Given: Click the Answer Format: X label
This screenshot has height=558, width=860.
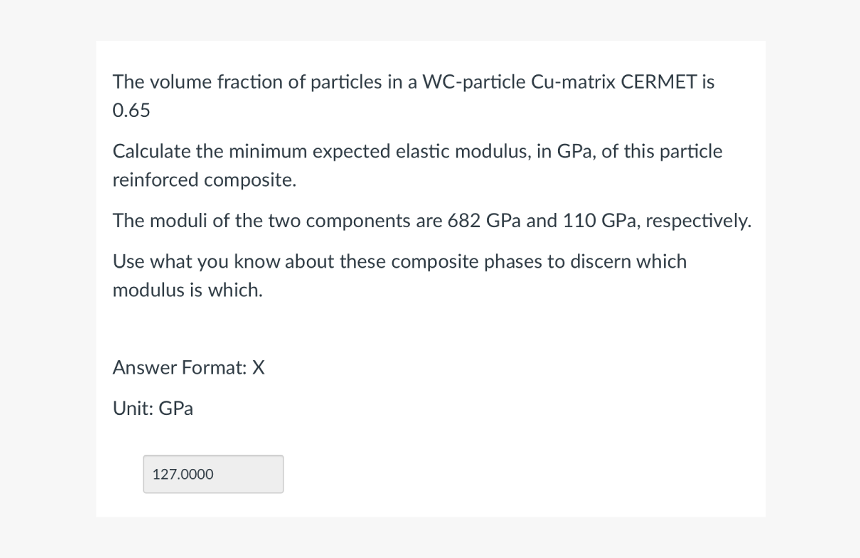Looking at the screenshot, I should point(189,368).
